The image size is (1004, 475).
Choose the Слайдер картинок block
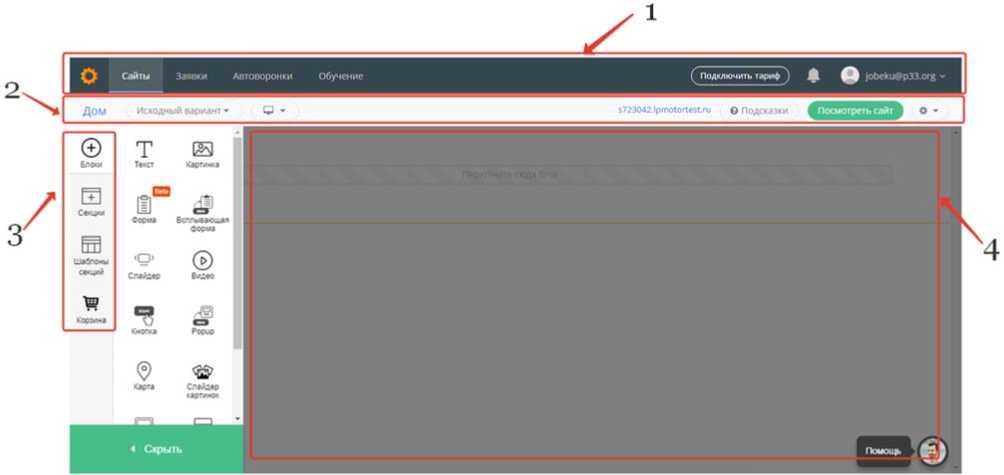(202, 381)
